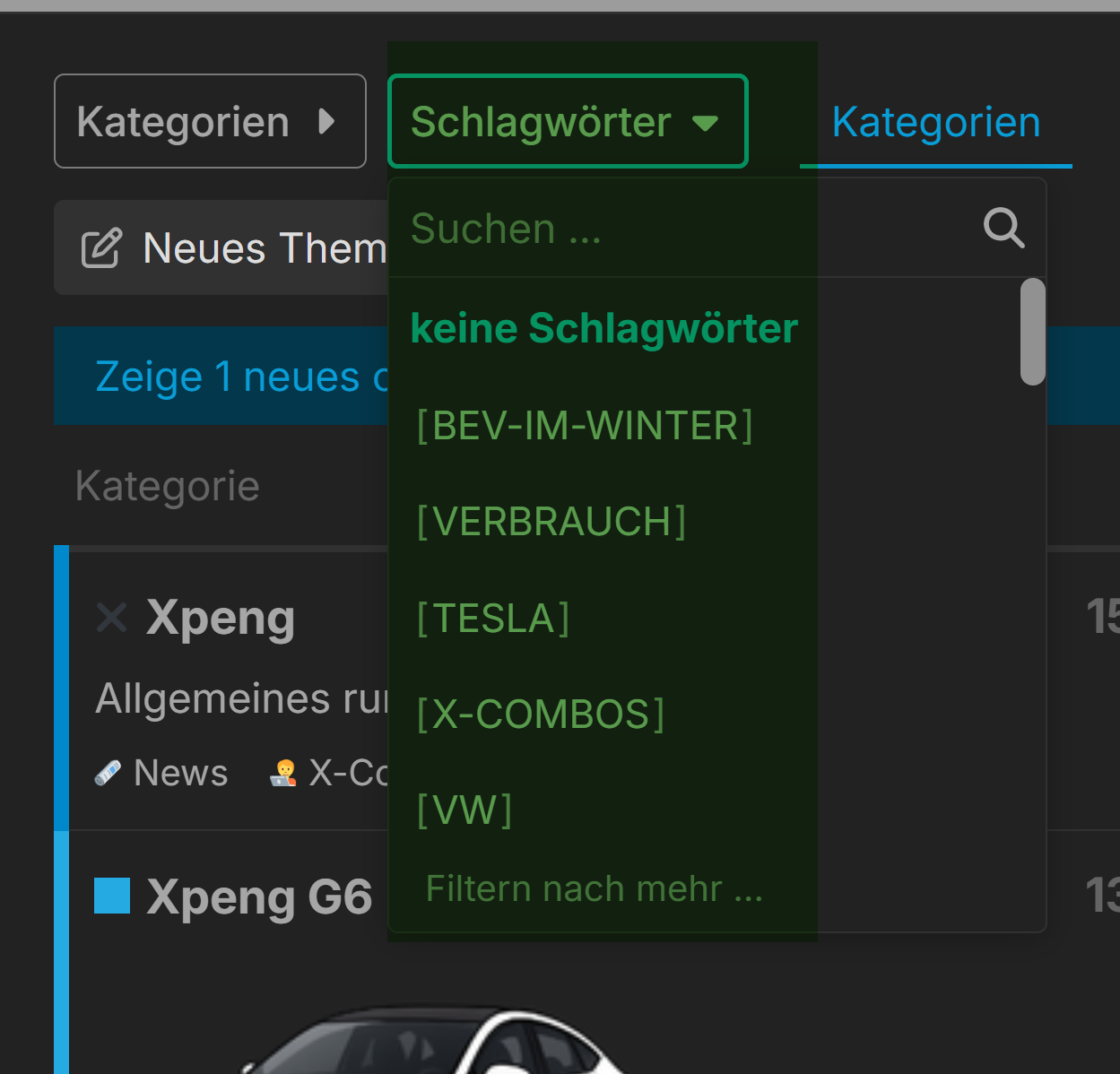Click the X-Combos person emoji icon
Image resolution: width=1120 pixels, height=1074 pixels.
283,773
